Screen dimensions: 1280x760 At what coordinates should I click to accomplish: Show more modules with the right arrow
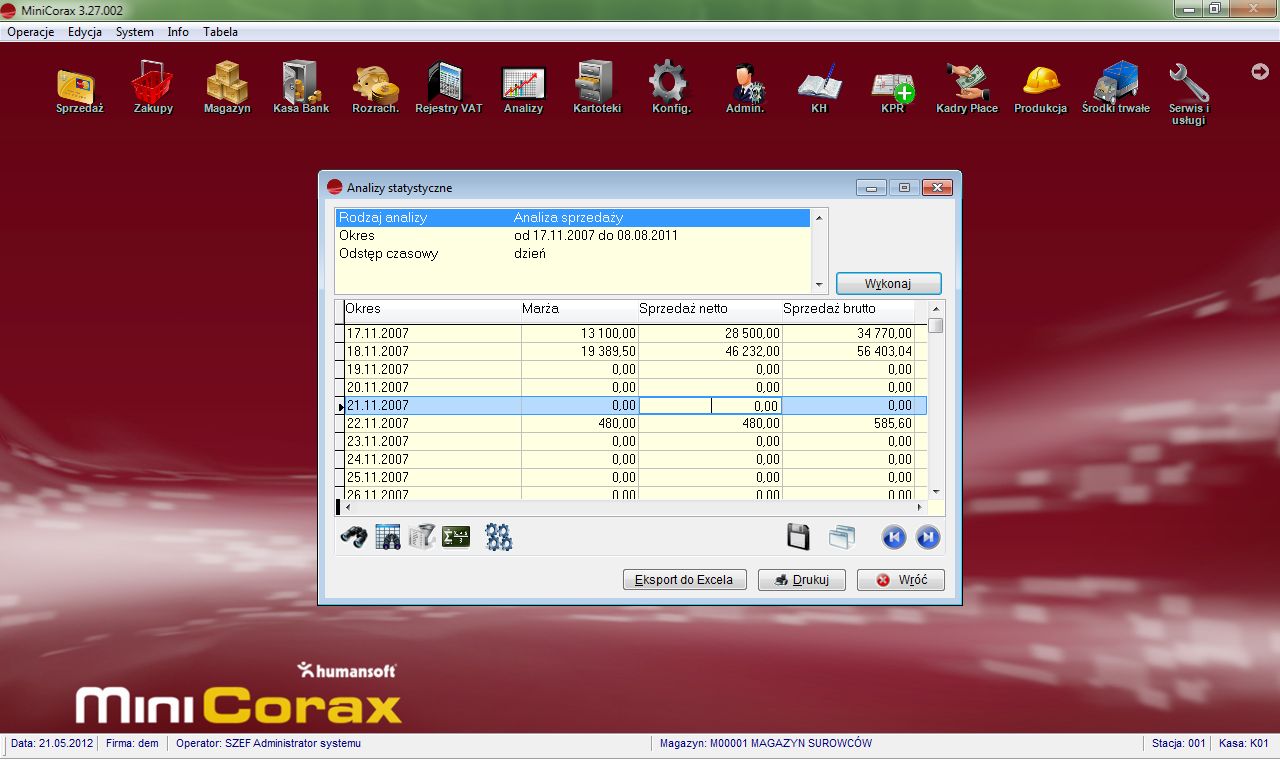click(x=1259, y=71)
